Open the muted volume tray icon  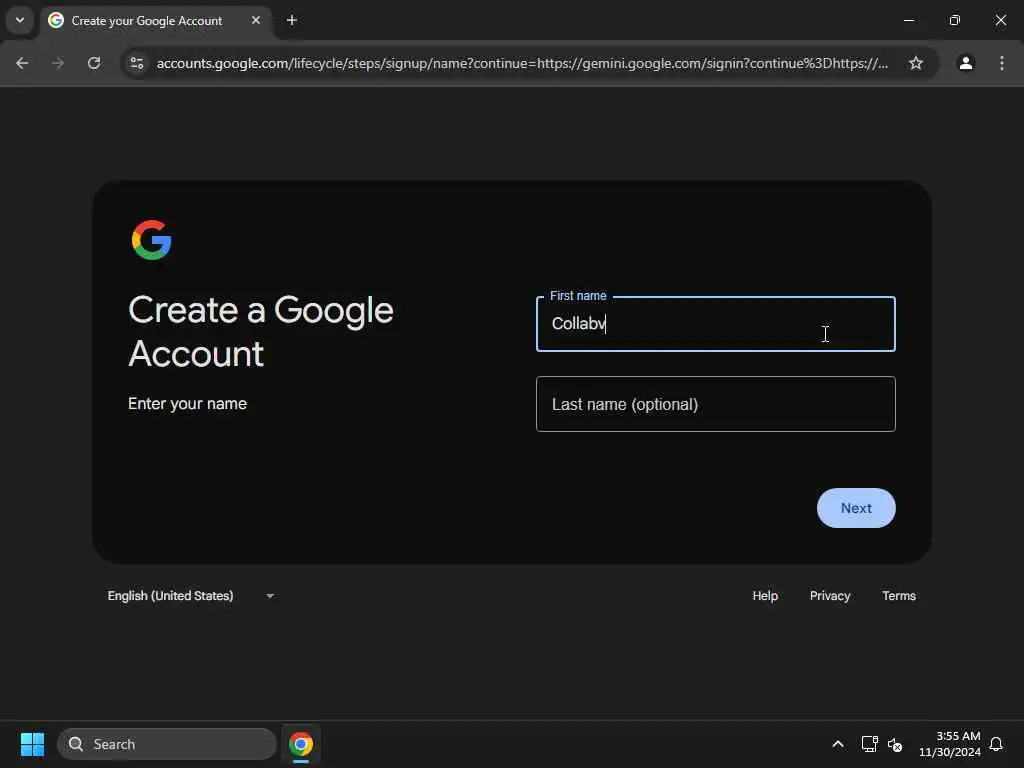pos(895,744)
